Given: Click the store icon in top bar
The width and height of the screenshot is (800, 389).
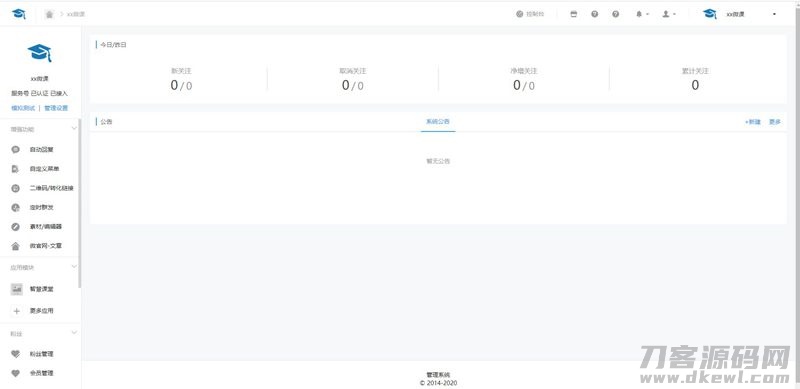Looking at the screenshot, I should pos(573,14).
